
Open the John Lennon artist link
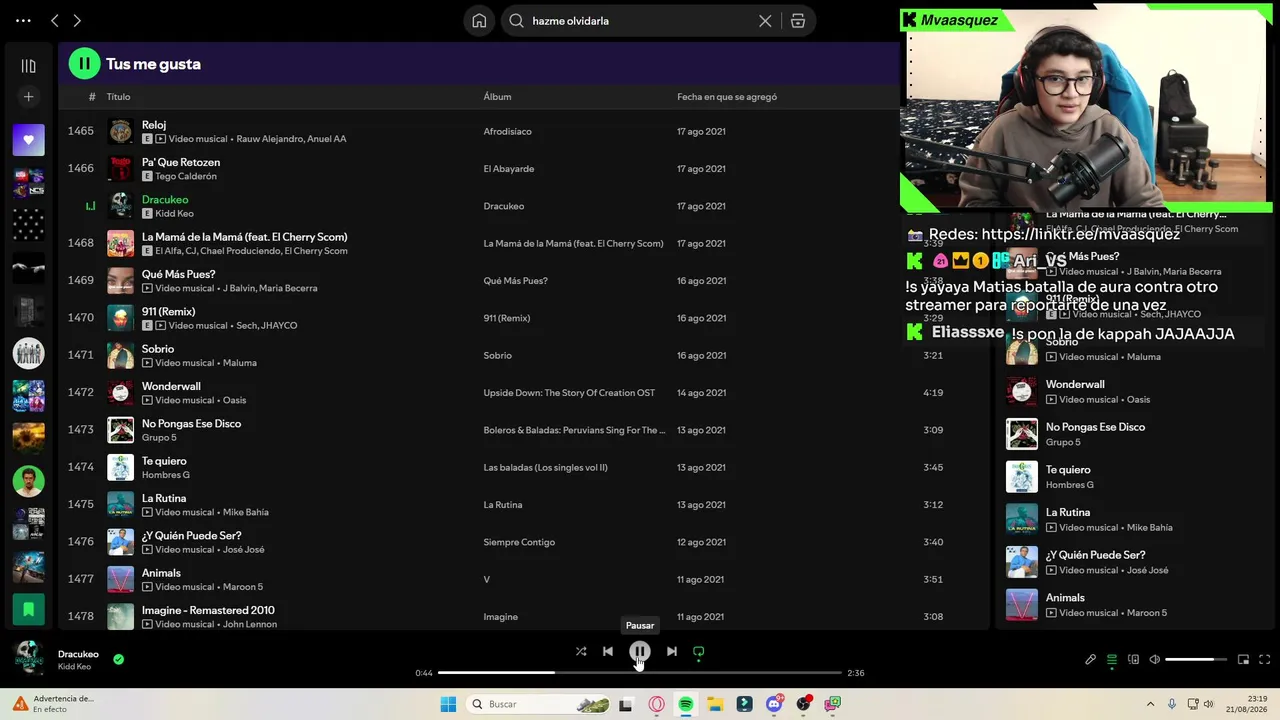249,624
